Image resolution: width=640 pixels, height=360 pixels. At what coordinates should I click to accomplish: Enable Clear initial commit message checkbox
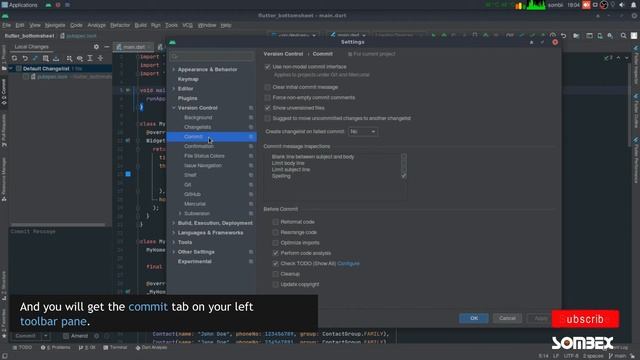[x=268, y=87]
